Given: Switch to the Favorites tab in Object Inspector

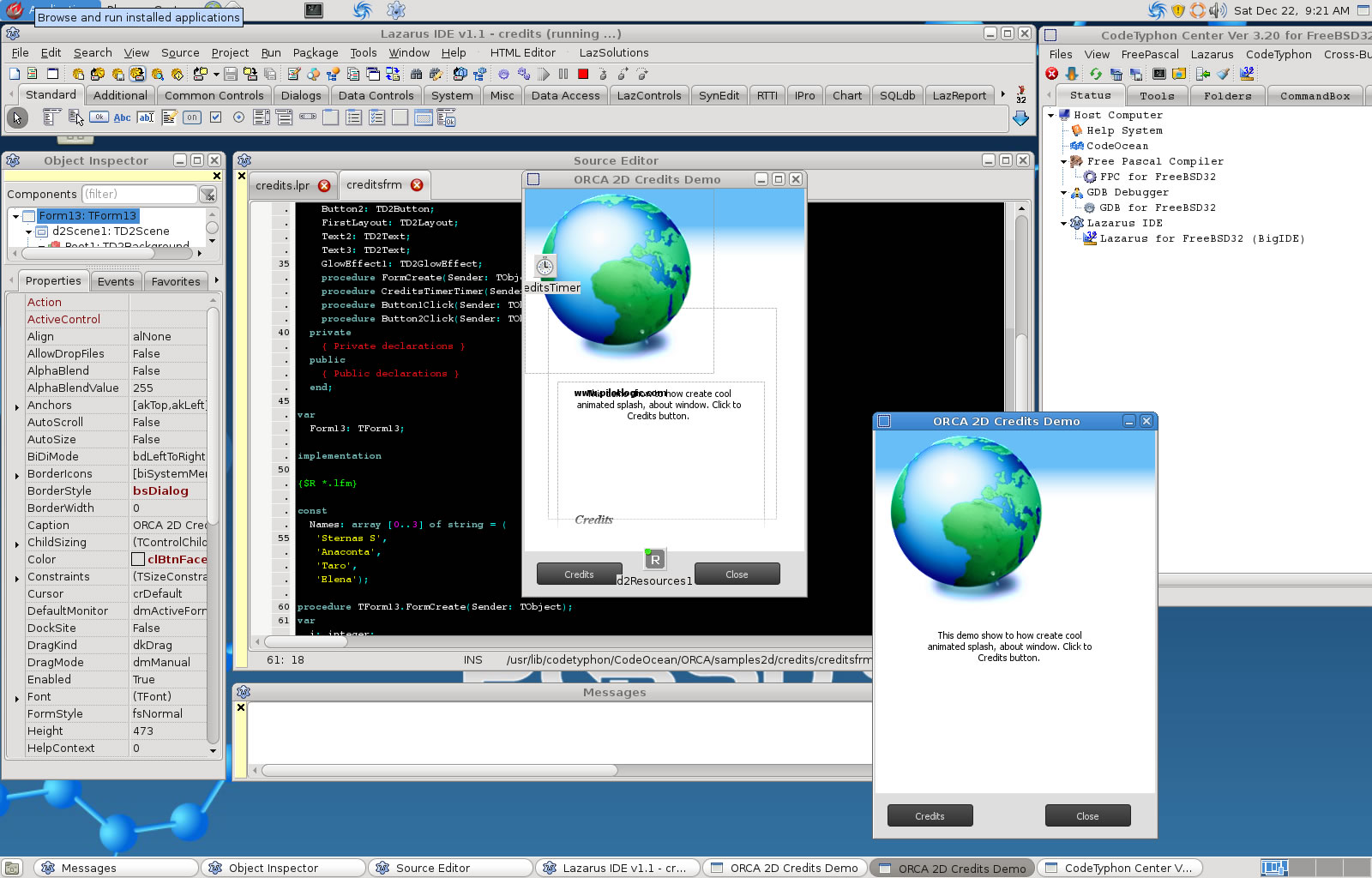Looking at the screenshot, I should tap(176, 281).
